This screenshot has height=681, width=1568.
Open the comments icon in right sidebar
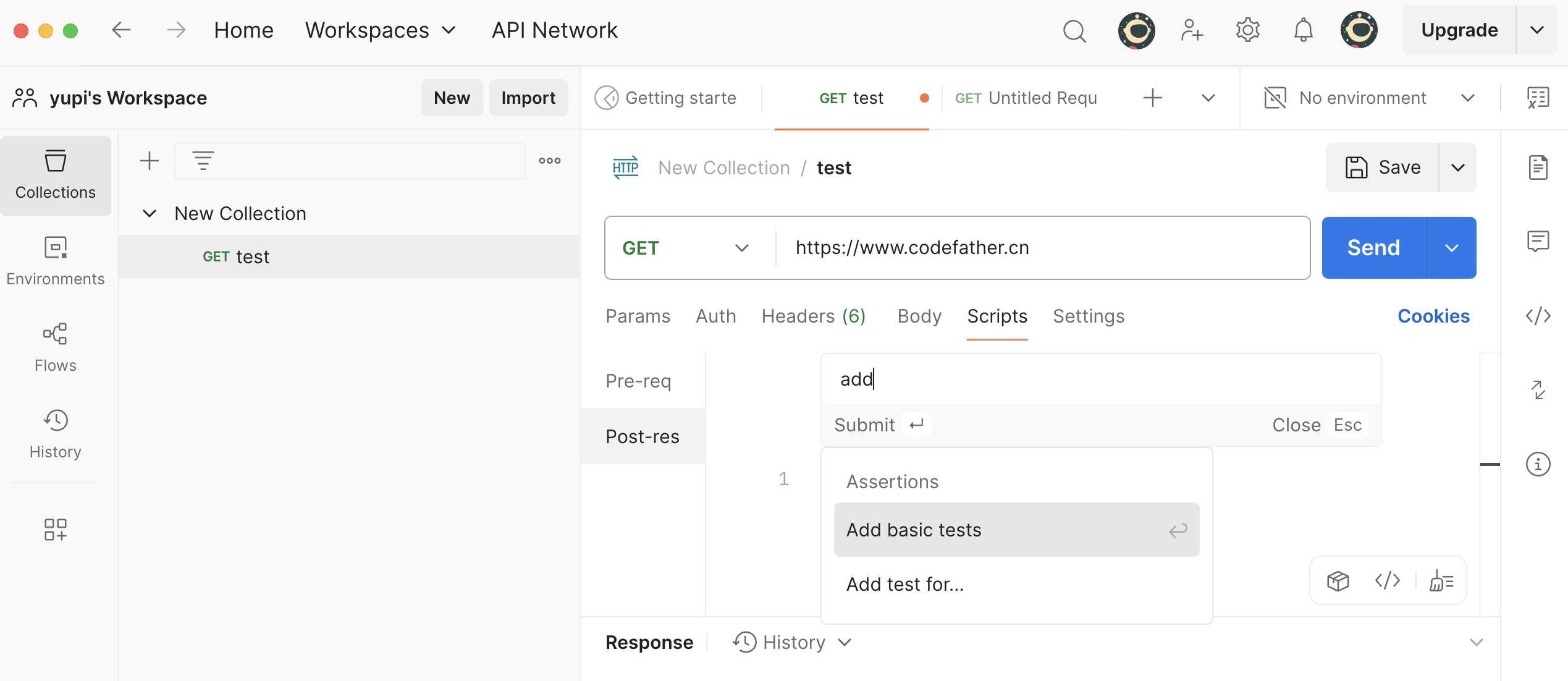click(x=1538, y=241)
